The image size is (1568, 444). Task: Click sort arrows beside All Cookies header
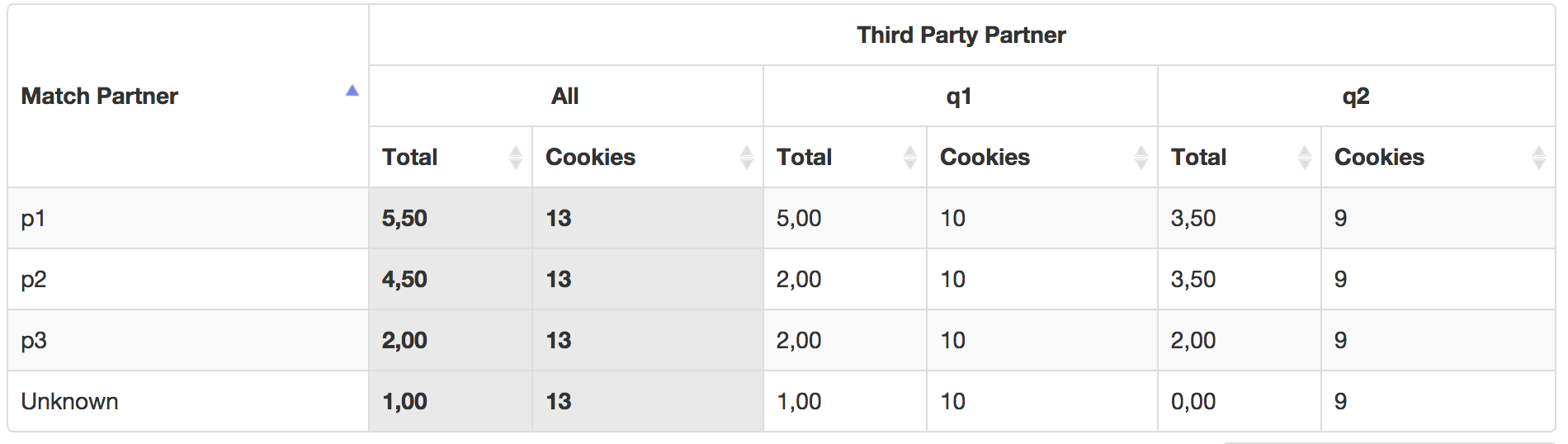point(747,157)
